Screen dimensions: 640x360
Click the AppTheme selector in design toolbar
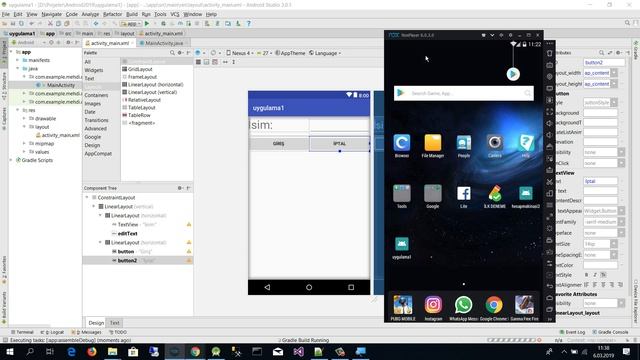pyautogui.click(x=290, y=53)
